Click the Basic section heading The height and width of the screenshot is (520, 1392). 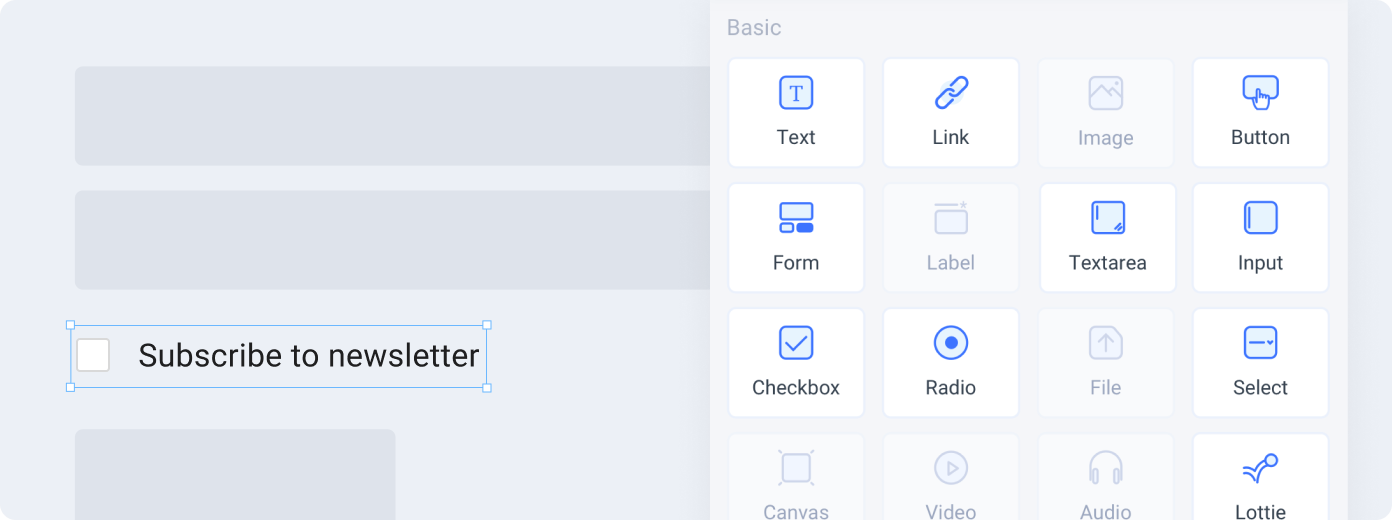(754, 28)
